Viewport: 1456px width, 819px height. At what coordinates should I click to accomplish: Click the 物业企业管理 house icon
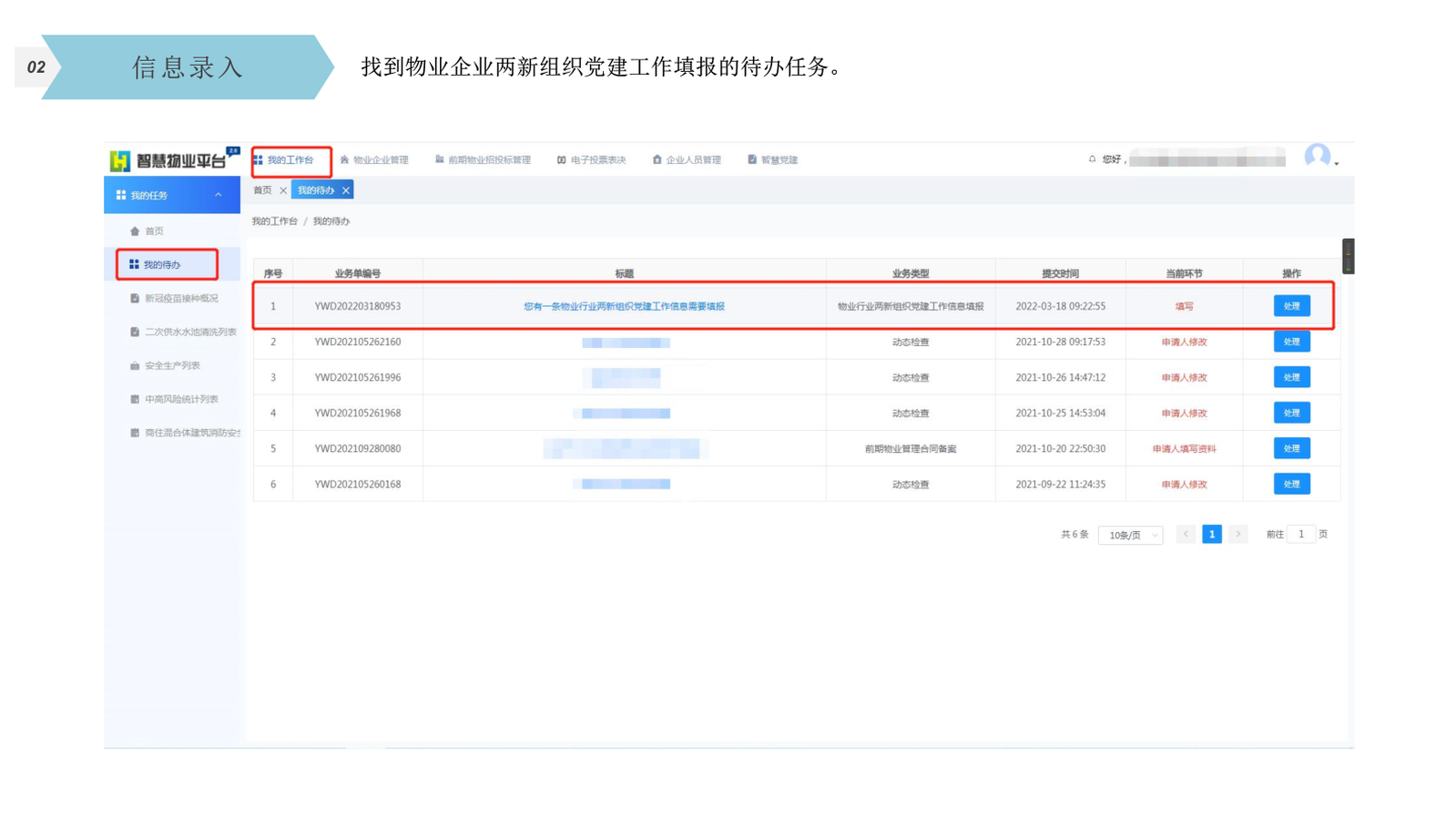click(344, 159)
